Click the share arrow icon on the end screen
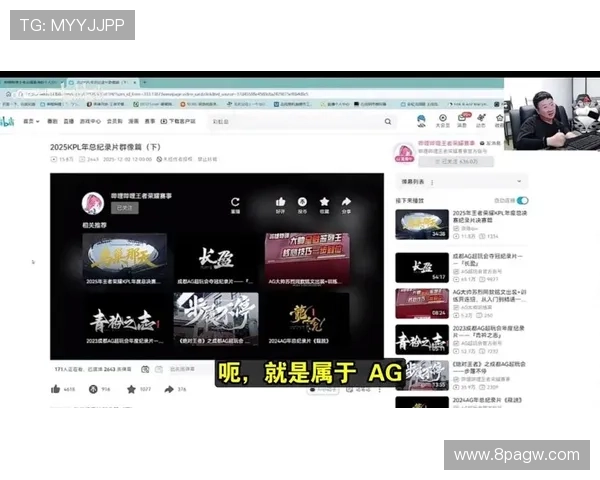 (346, 201)
